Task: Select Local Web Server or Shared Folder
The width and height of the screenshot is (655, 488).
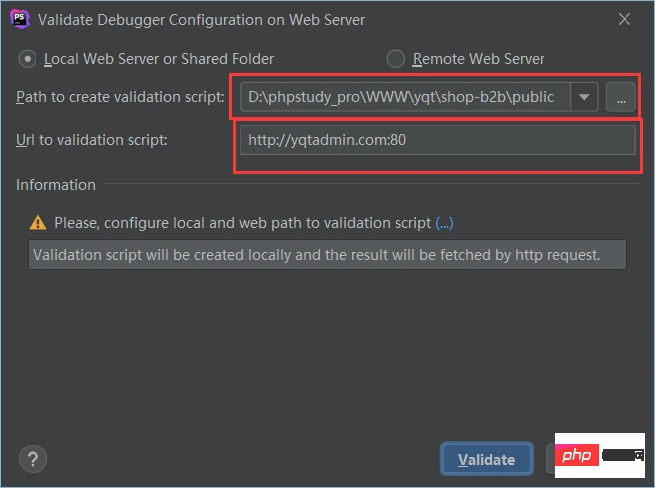Action: tap(29, 59)
